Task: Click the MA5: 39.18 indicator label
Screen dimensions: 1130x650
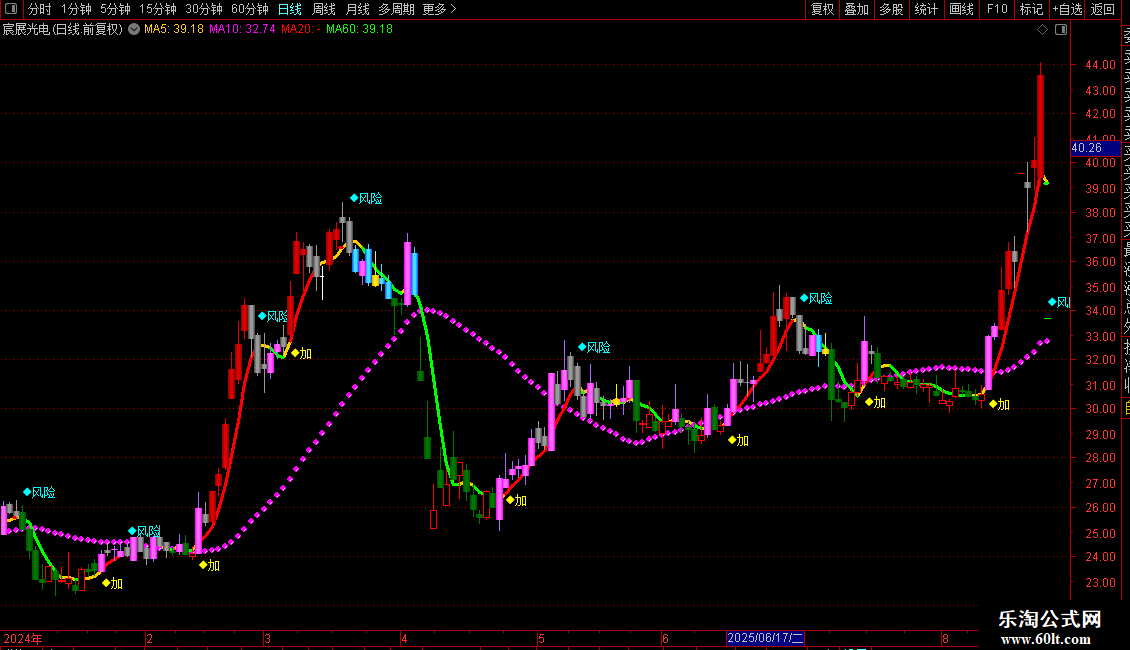Action: (x=174, y=30)
